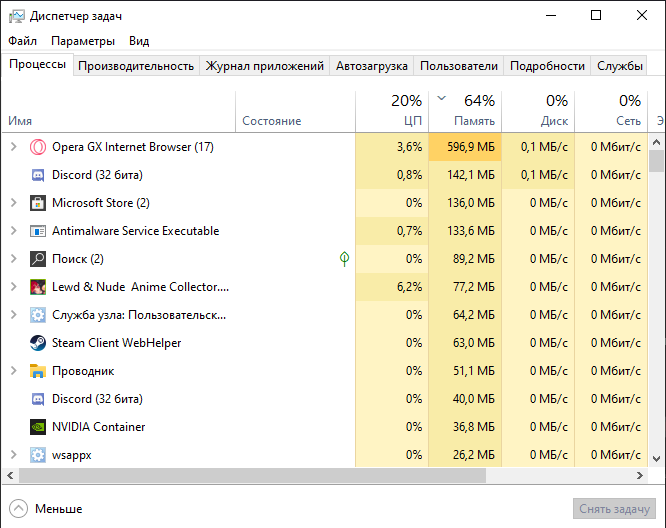Sort by the Имя column header
666x528 pixels.
point(119,111)
